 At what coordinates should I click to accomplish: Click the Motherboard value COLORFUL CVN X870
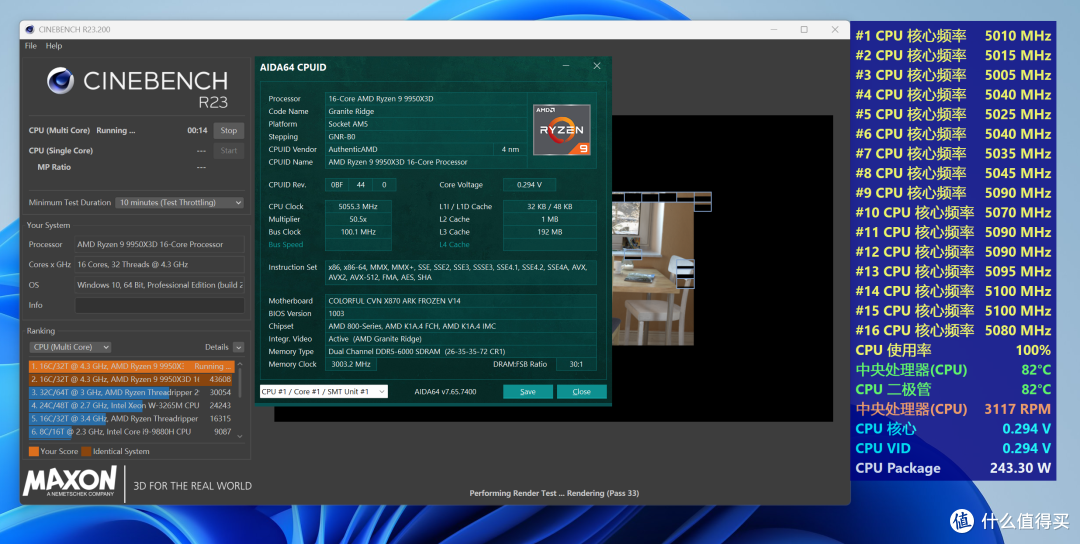461,301
